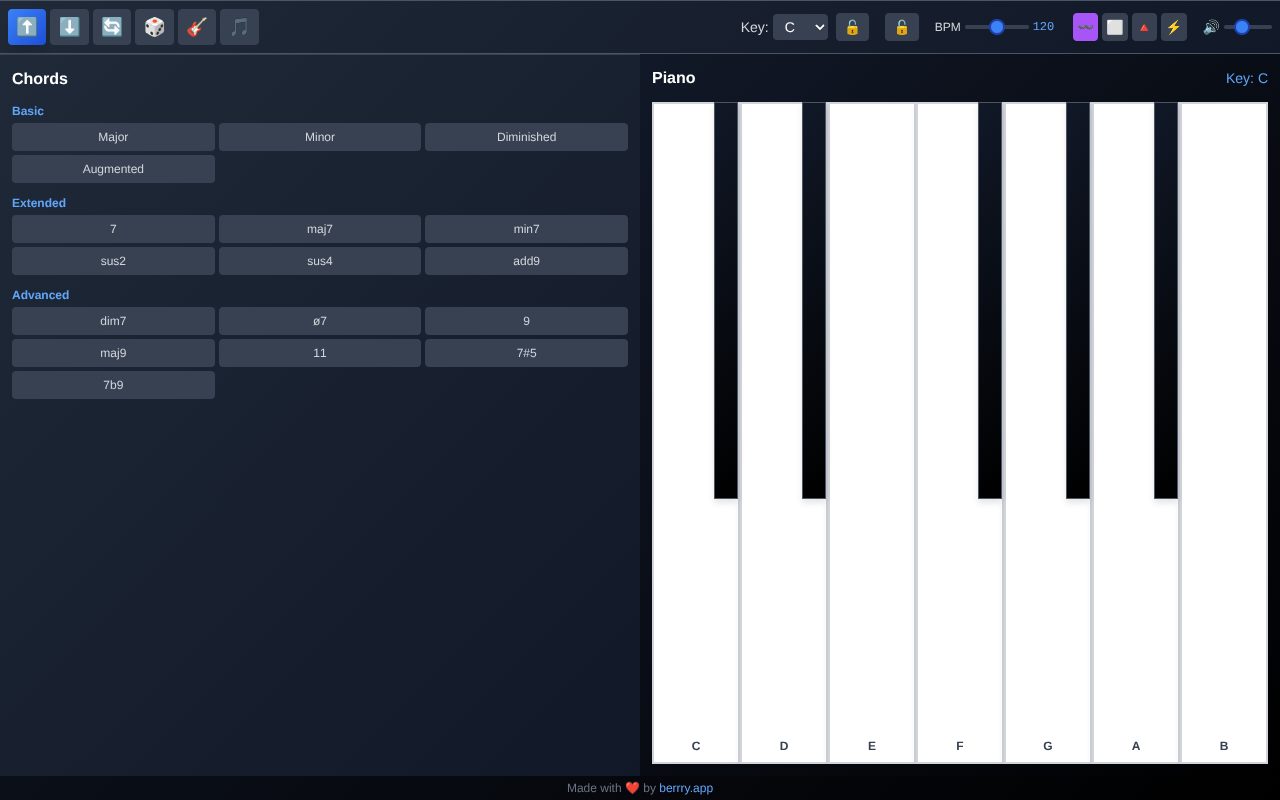Choose the music note icon
The width and height of the screenshot is (1280, 800).
pyautogui.click(x=239, y=27)
